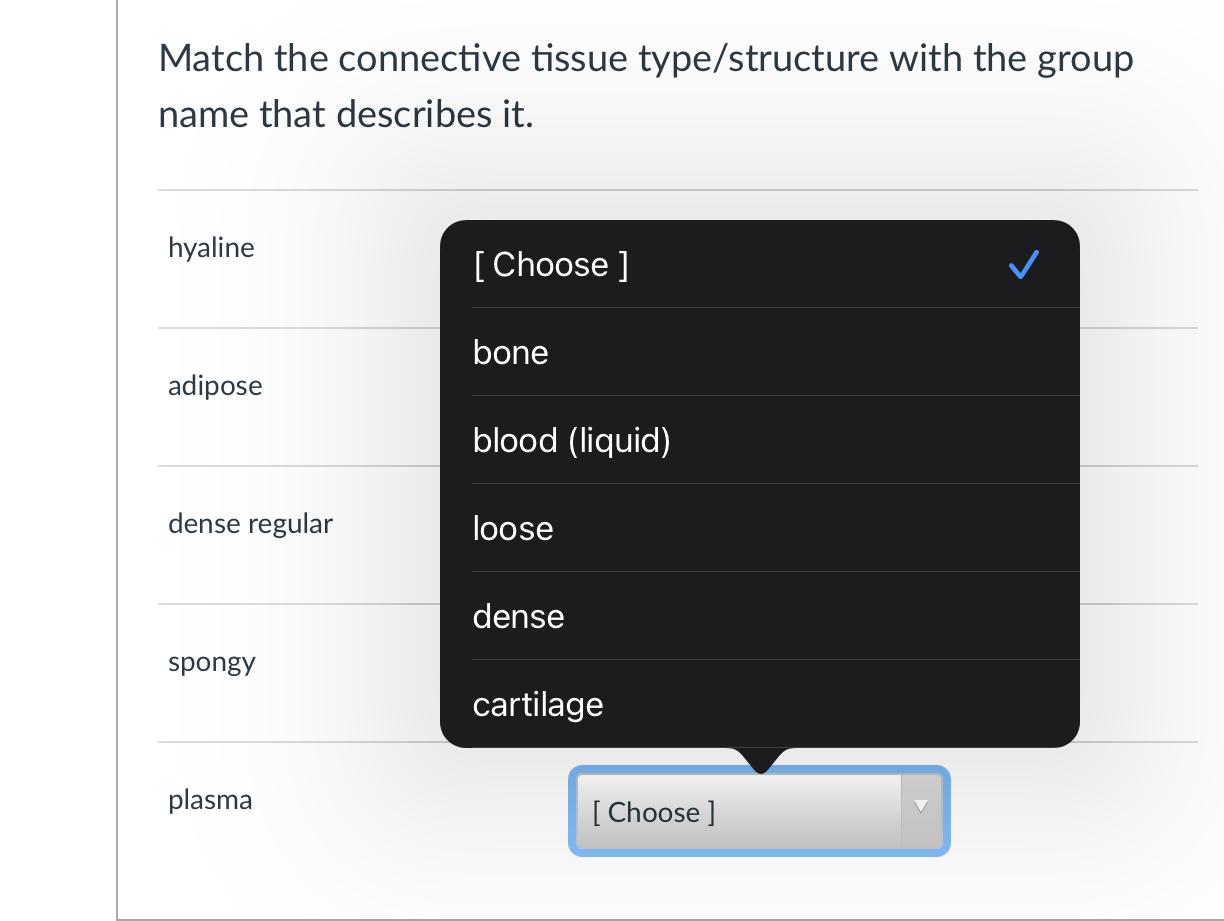
Task: Click the "adipose" row label
Action: [x=215, y=386]
